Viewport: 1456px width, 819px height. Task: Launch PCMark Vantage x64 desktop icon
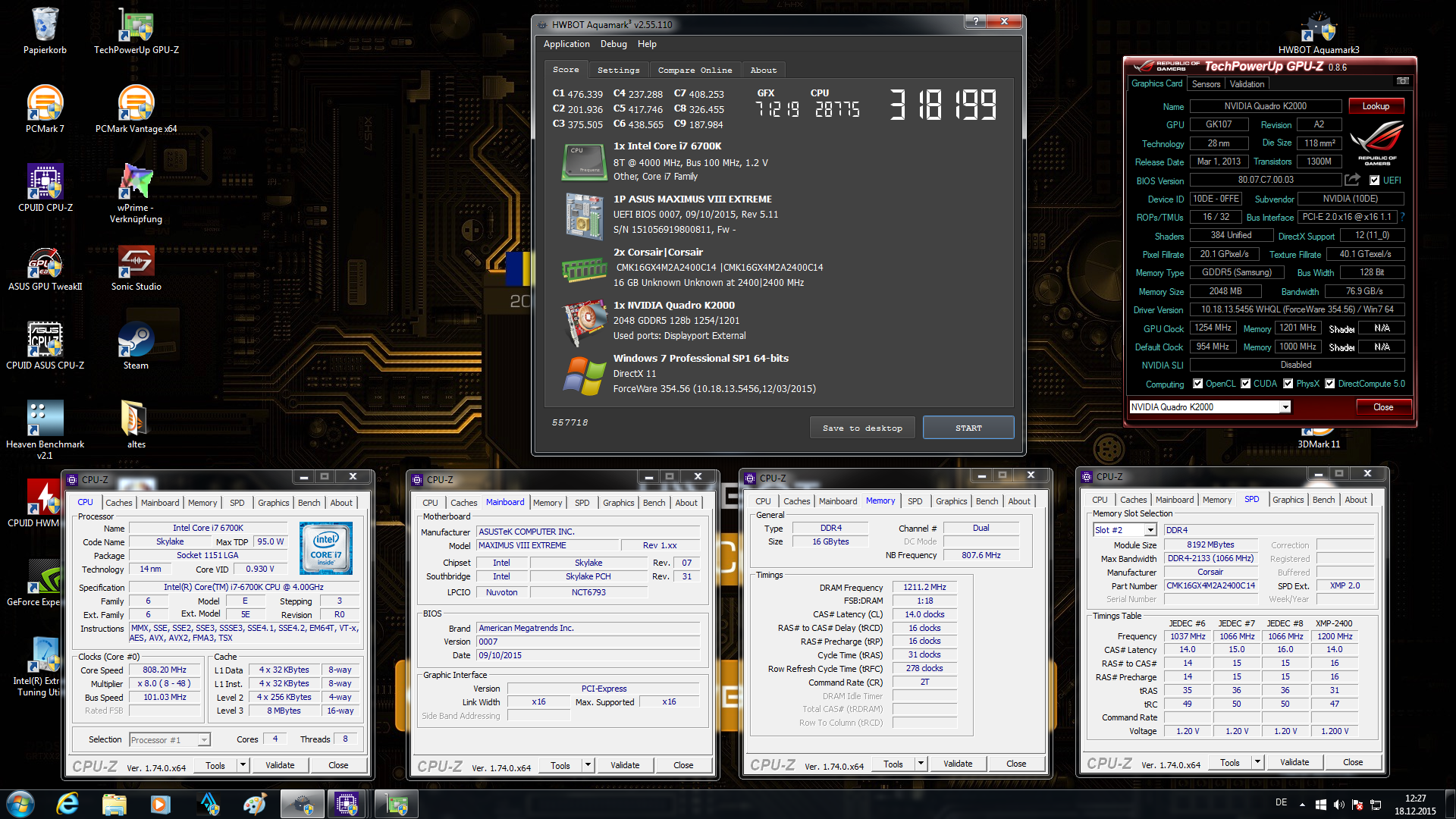pyautogui.click(x=136, y=109)
